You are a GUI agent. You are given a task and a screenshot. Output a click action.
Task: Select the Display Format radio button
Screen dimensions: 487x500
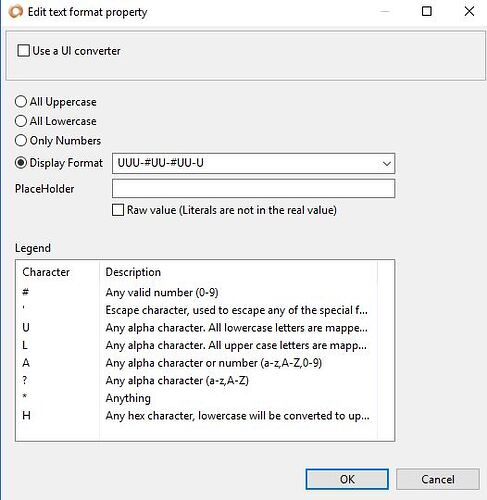(21, 163)
